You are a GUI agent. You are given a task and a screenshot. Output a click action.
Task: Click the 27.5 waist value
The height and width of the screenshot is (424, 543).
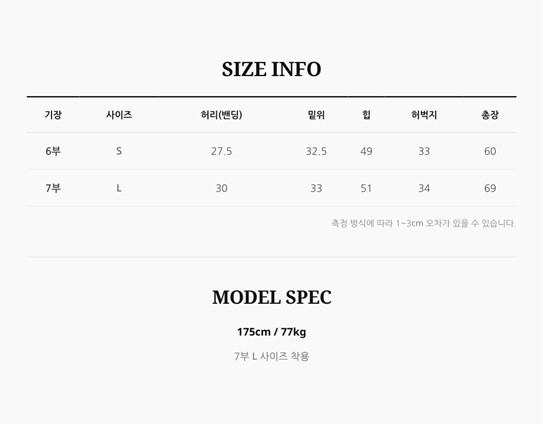(x=222, y=151)
